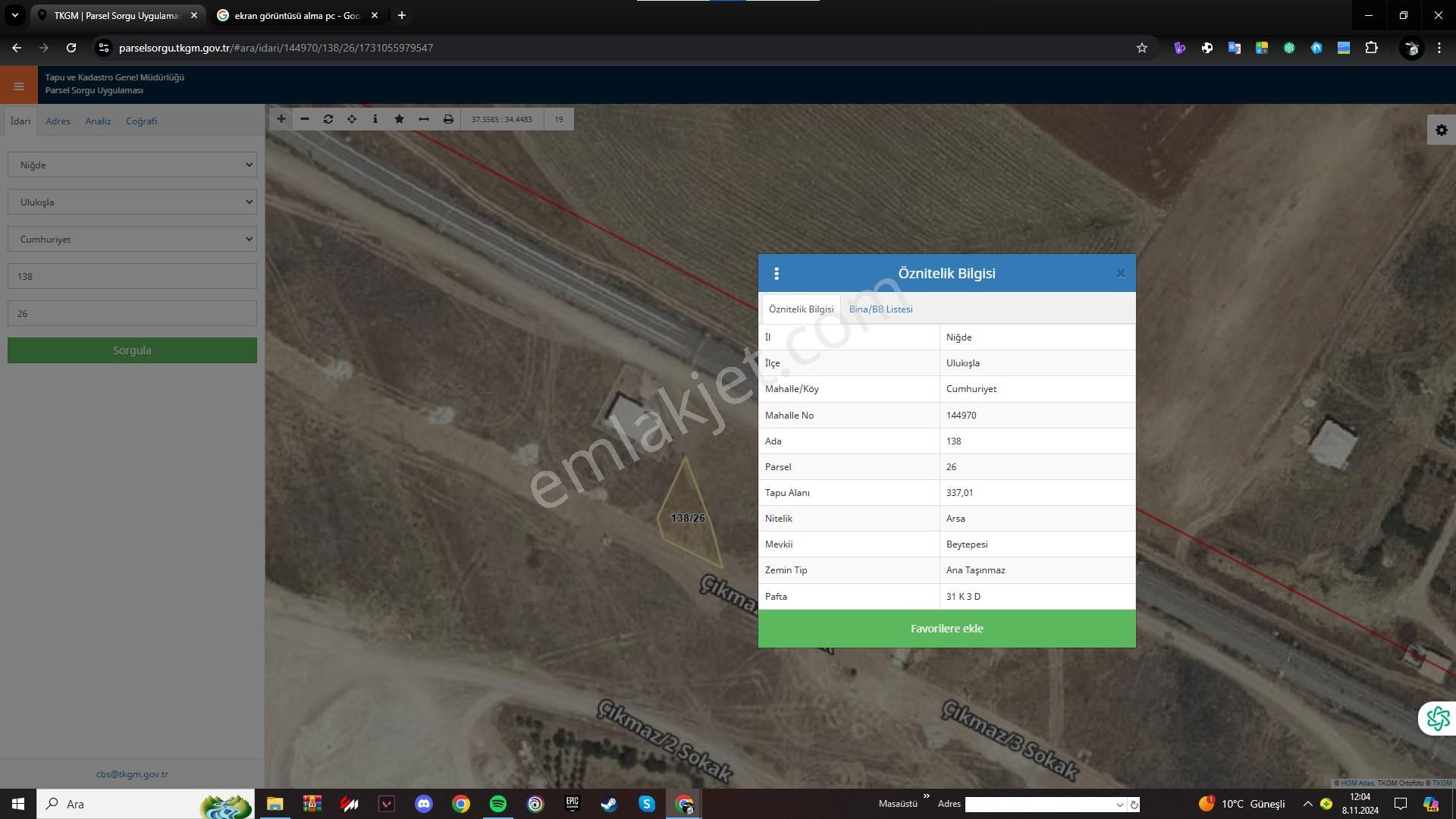Open the Bina/BB Listesi tab
The image size is (1456, 819).
tap(880, 309)
